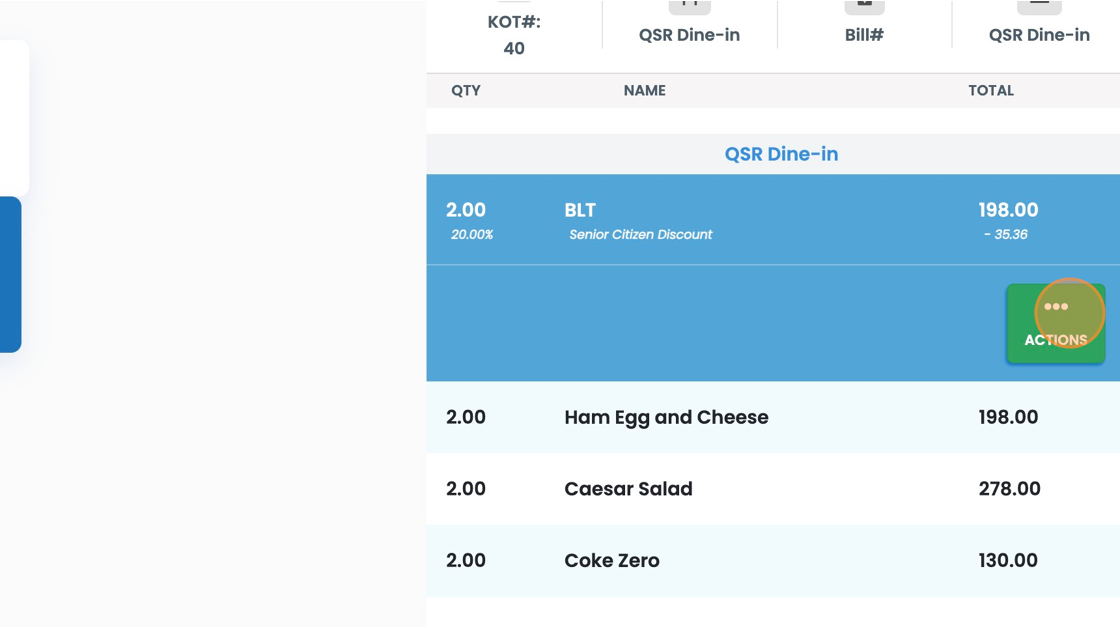Click the partially visible icon above Bill#

(864, 6)
